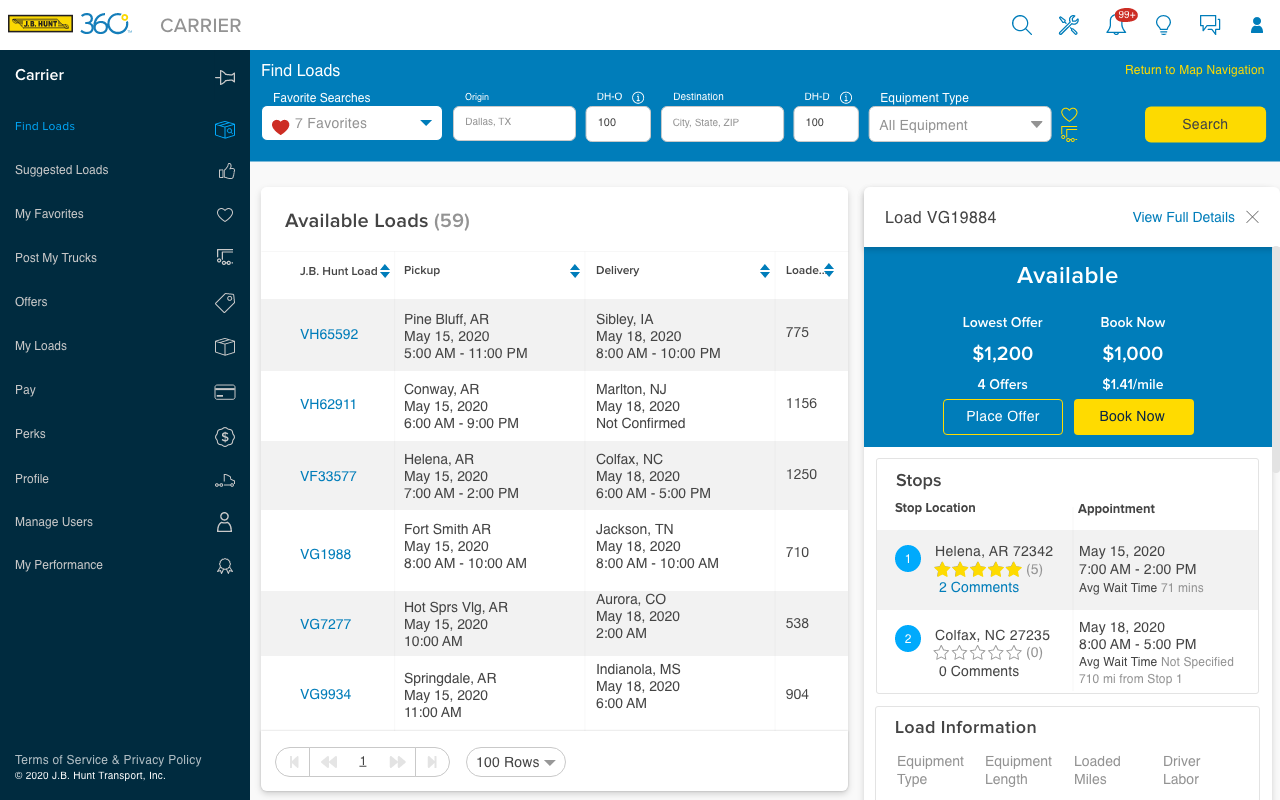Image resolution: width=1280 pixels, height=800 pixels.
Task: Save search with the heart outline icon
Action: pyautogui.click(x=1069, y=114)
